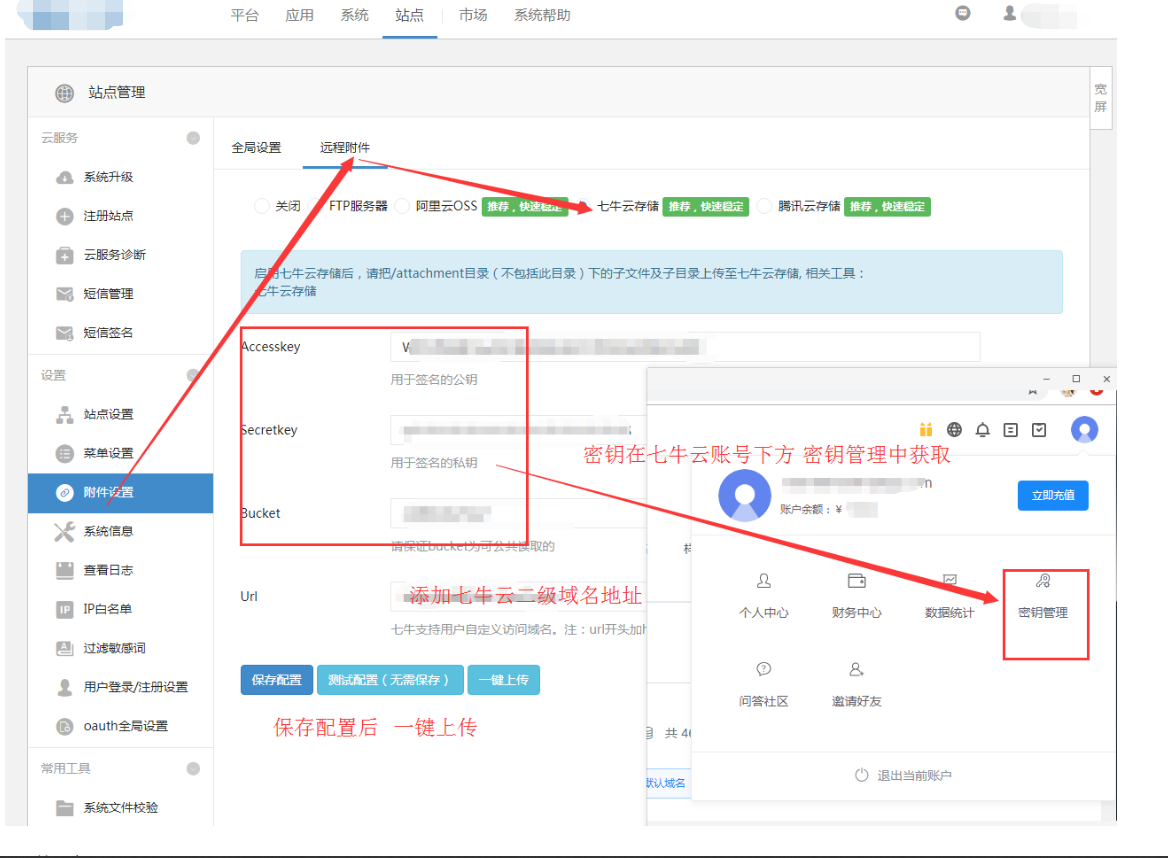Click the 短信签名 envelope icon
The width and height of the screenshot is (1168, 858).
65,333
